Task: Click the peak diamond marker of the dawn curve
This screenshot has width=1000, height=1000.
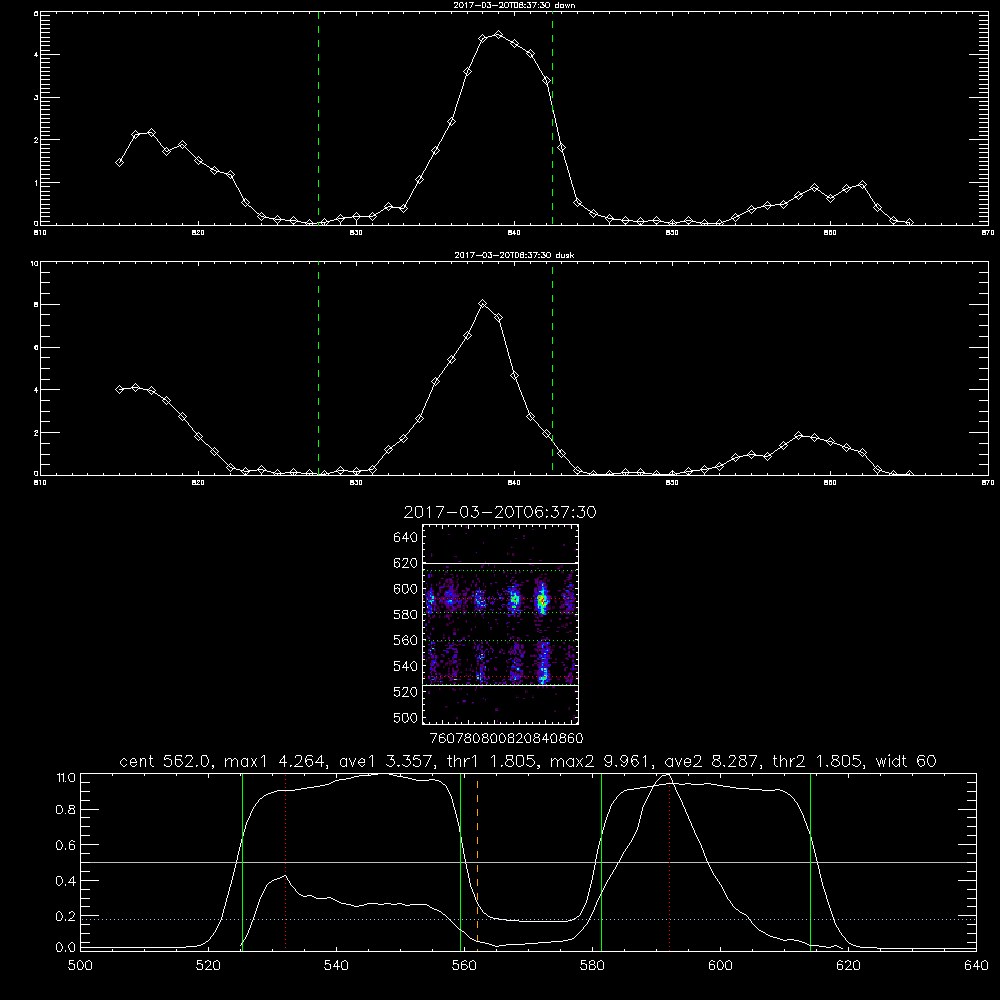Action: [x=499, y=34]
